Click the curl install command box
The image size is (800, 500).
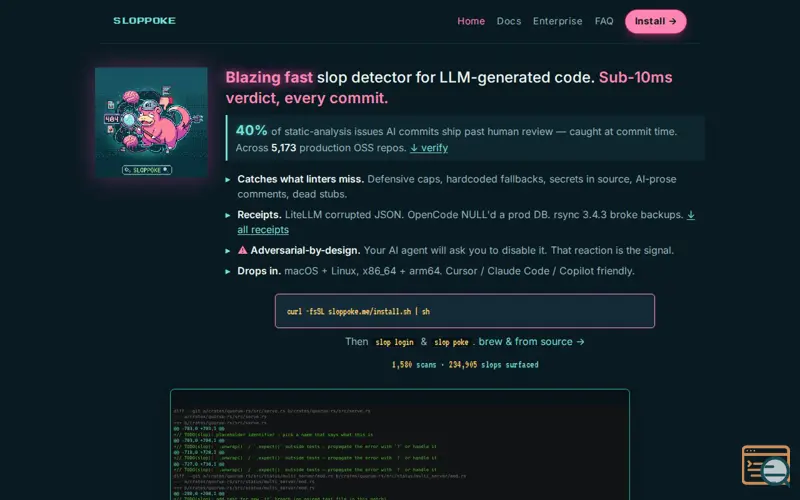464,311
